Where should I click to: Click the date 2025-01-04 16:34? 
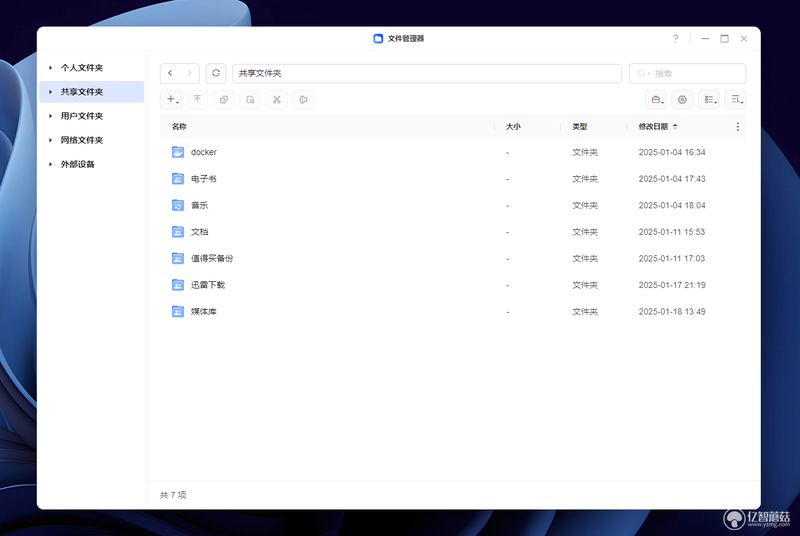[672, 152]
